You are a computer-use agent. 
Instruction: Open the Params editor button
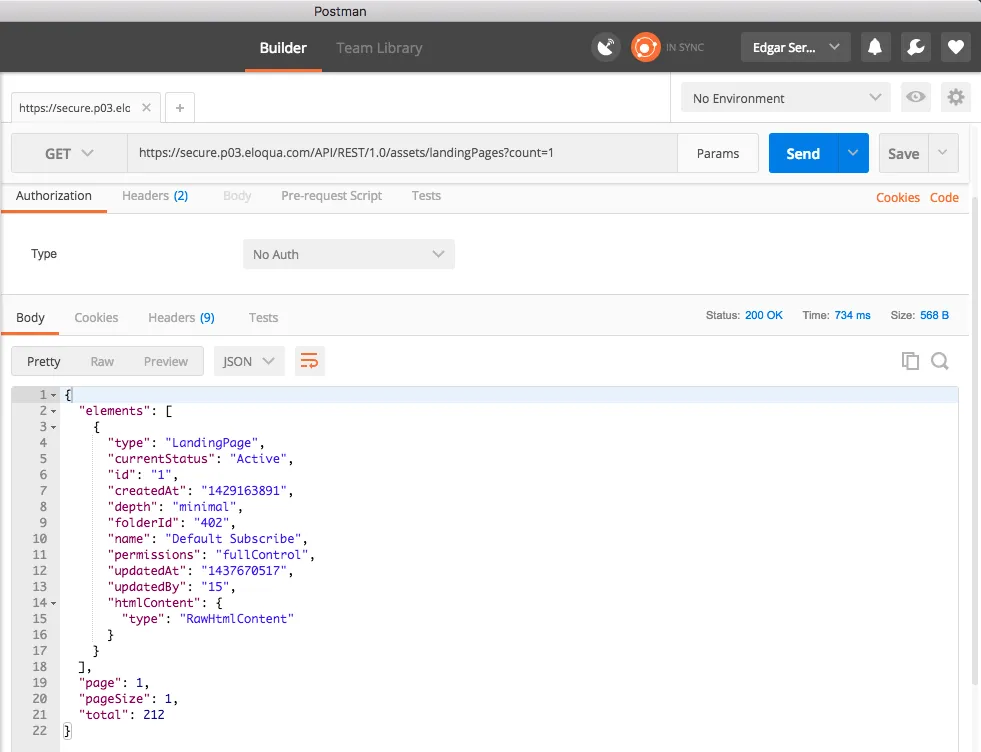click(718, 153)
